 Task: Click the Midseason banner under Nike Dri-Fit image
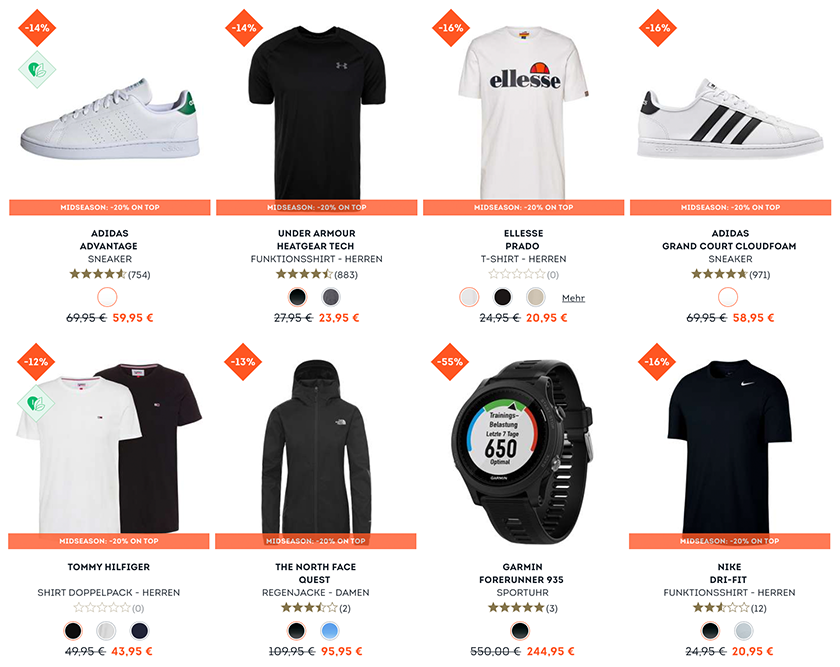tap(729, 541)
